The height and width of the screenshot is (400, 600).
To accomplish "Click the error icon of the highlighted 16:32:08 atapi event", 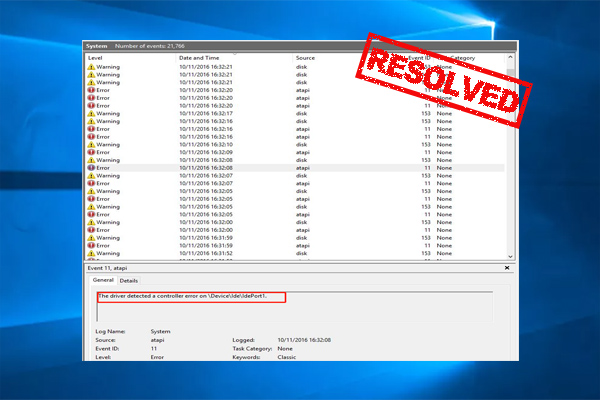I will pyautogui.click(x=91, y=168).
